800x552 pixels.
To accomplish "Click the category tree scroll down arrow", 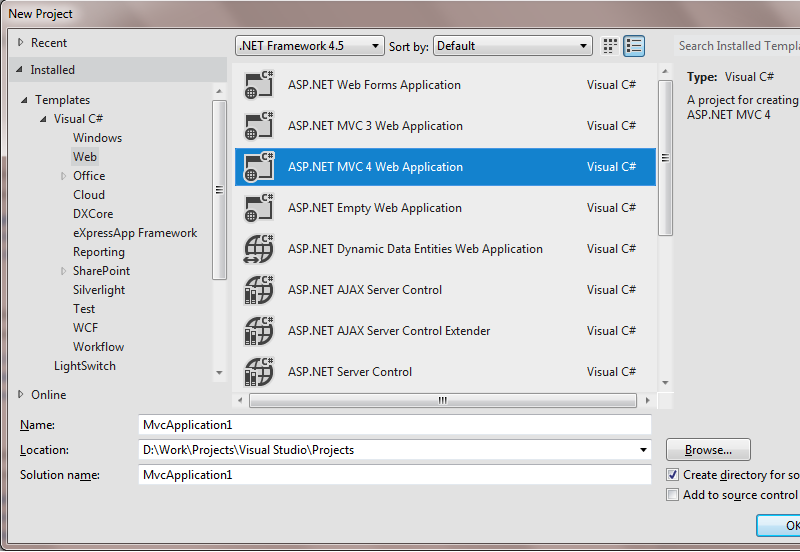I will tap(219, 373).
